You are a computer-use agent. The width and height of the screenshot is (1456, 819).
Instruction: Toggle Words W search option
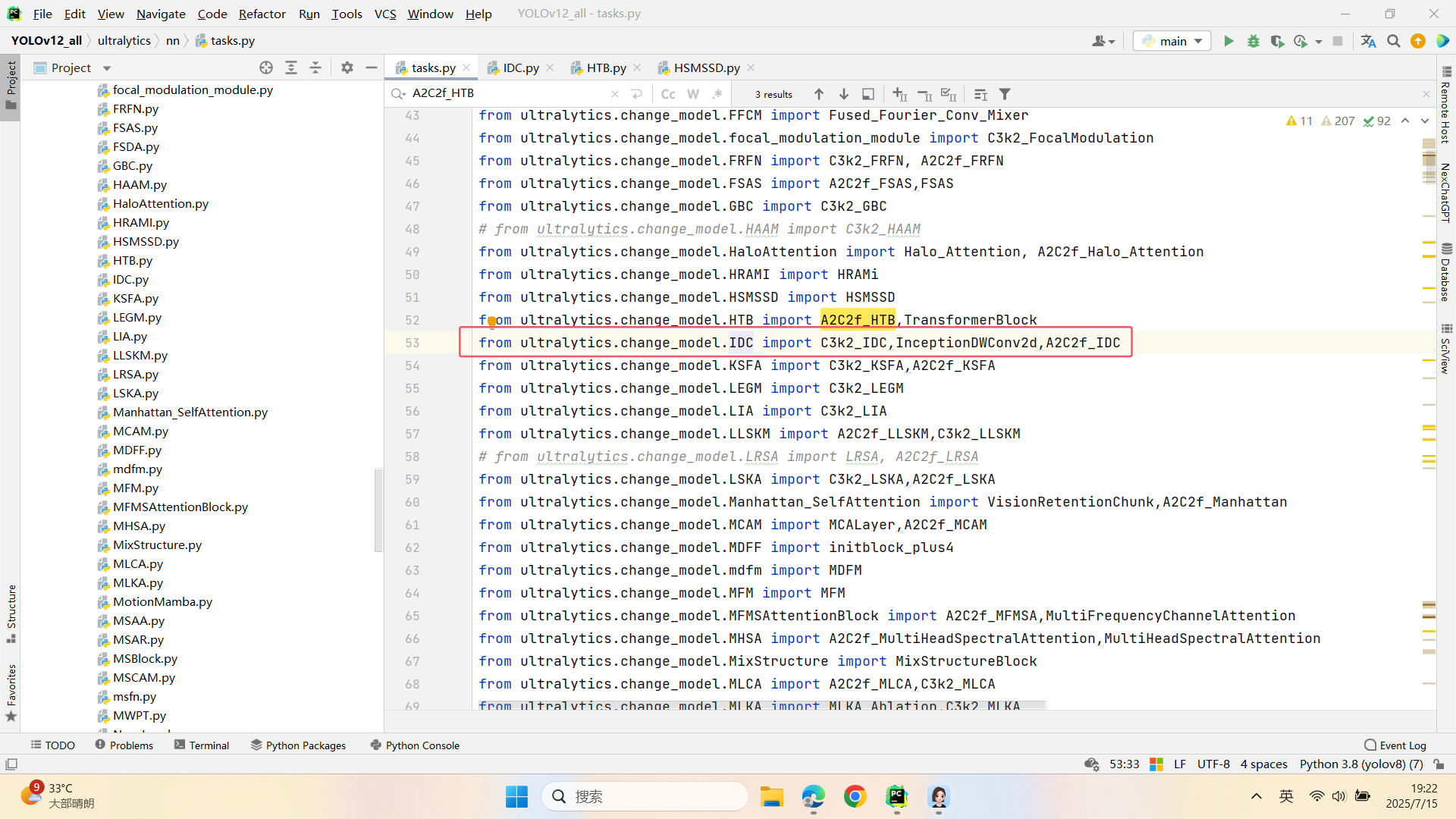[x=692, y=94]
